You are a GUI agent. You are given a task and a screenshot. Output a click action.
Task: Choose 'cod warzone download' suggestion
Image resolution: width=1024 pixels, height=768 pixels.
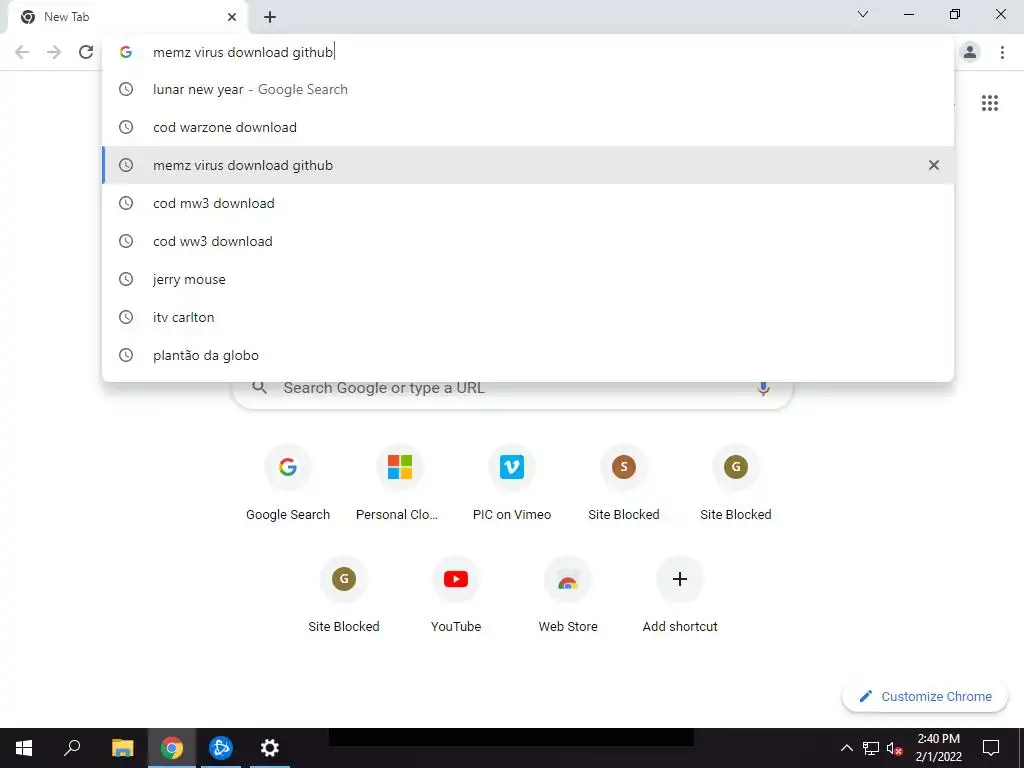click(528, 127)
